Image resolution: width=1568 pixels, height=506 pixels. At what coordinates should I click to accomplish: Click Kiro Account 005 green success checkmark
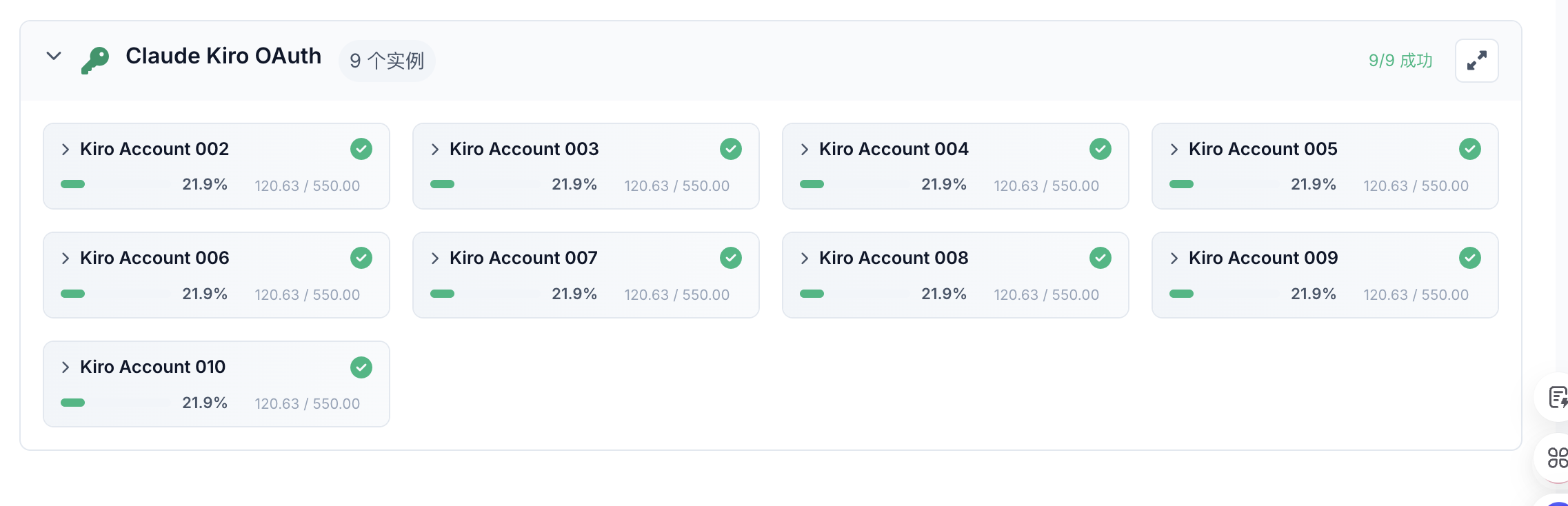pos(1469,149)
